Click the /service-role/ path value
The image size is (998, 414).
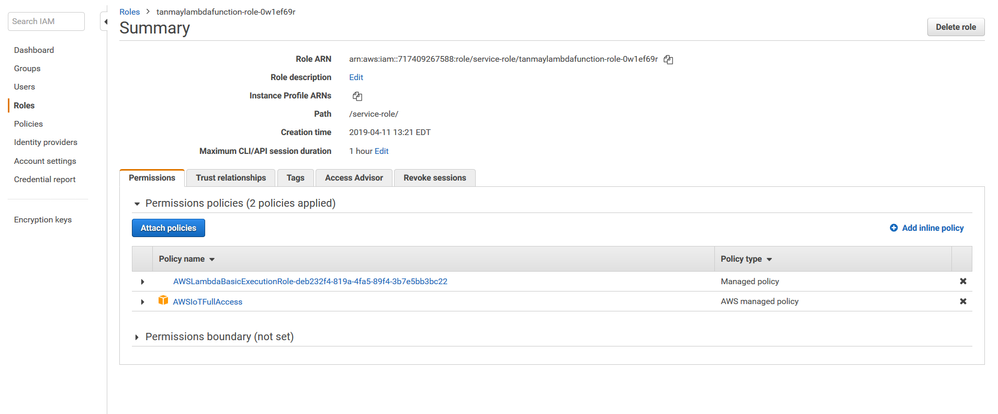(373, 114)
